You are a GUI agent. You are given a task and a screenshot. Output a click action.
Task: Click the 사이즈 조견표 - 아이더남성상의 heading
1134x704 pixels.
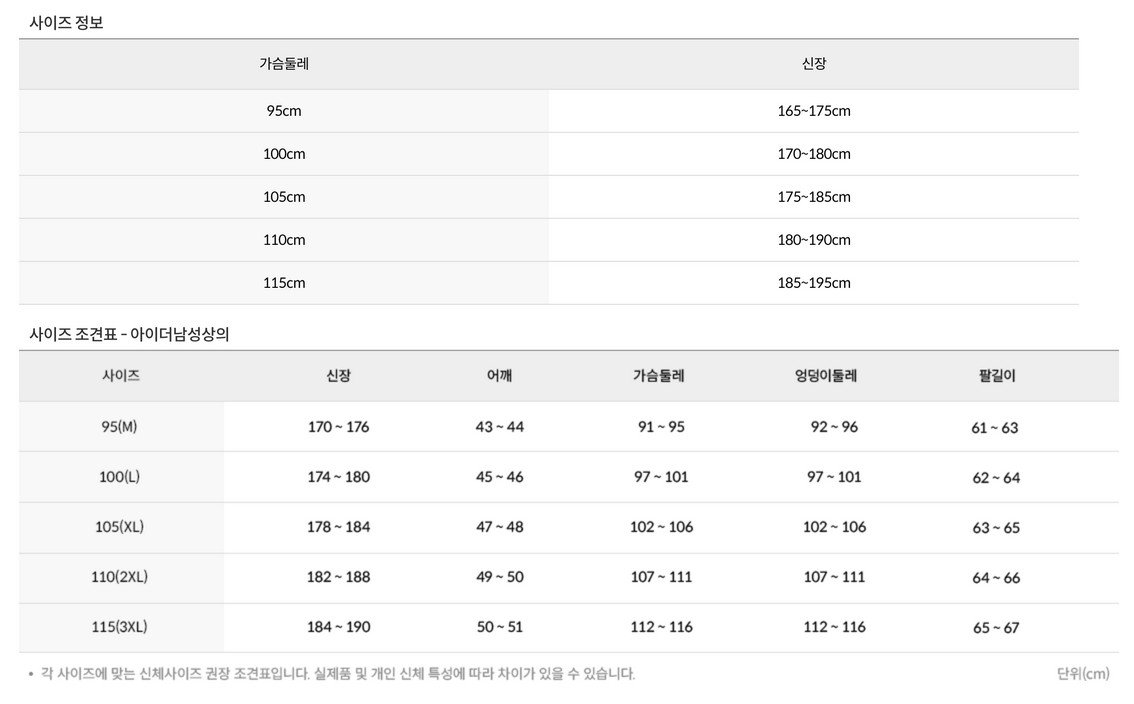click(x=129, y=334)
